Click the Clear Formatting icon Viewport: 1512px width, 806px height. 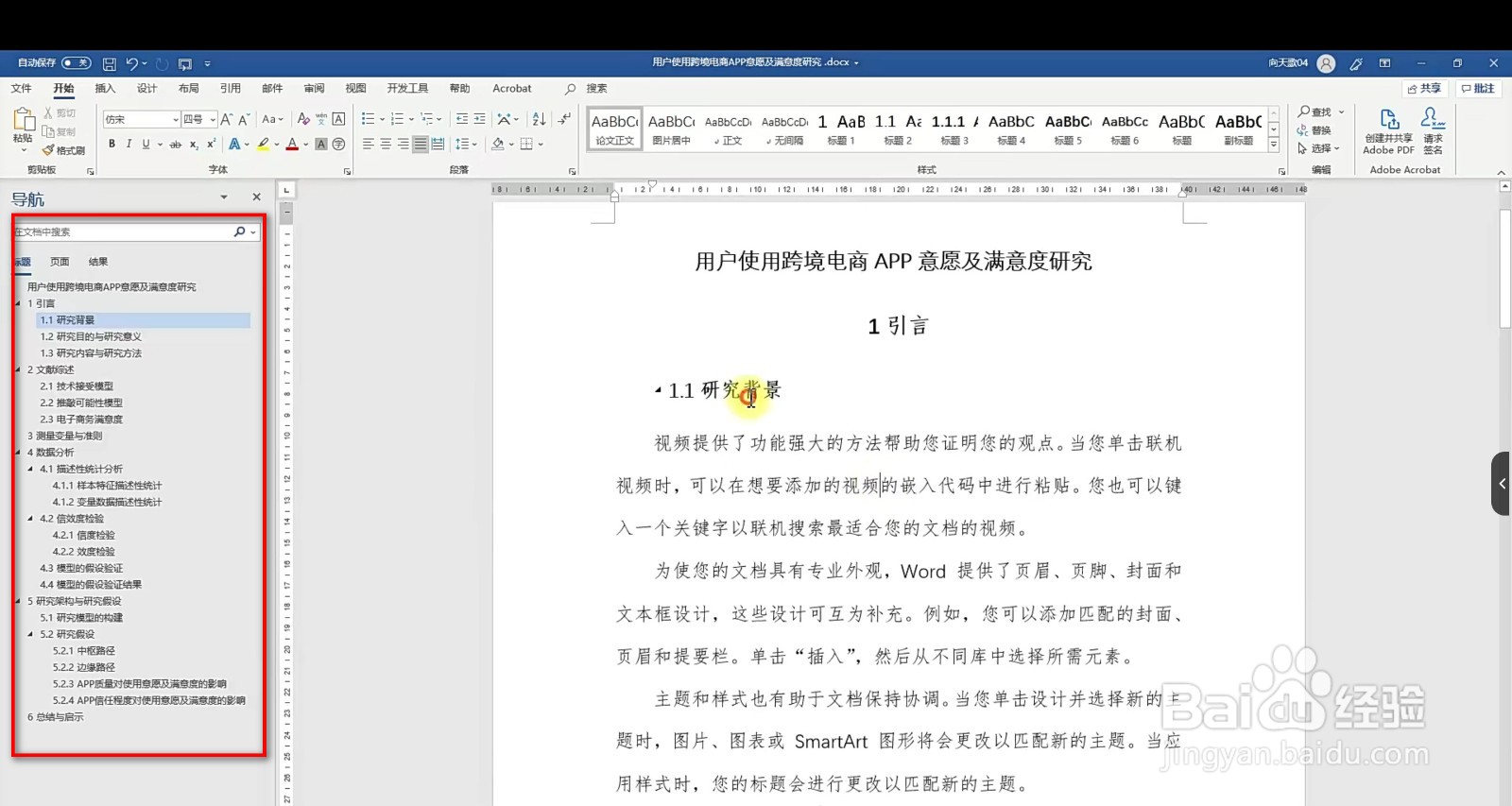303,119
